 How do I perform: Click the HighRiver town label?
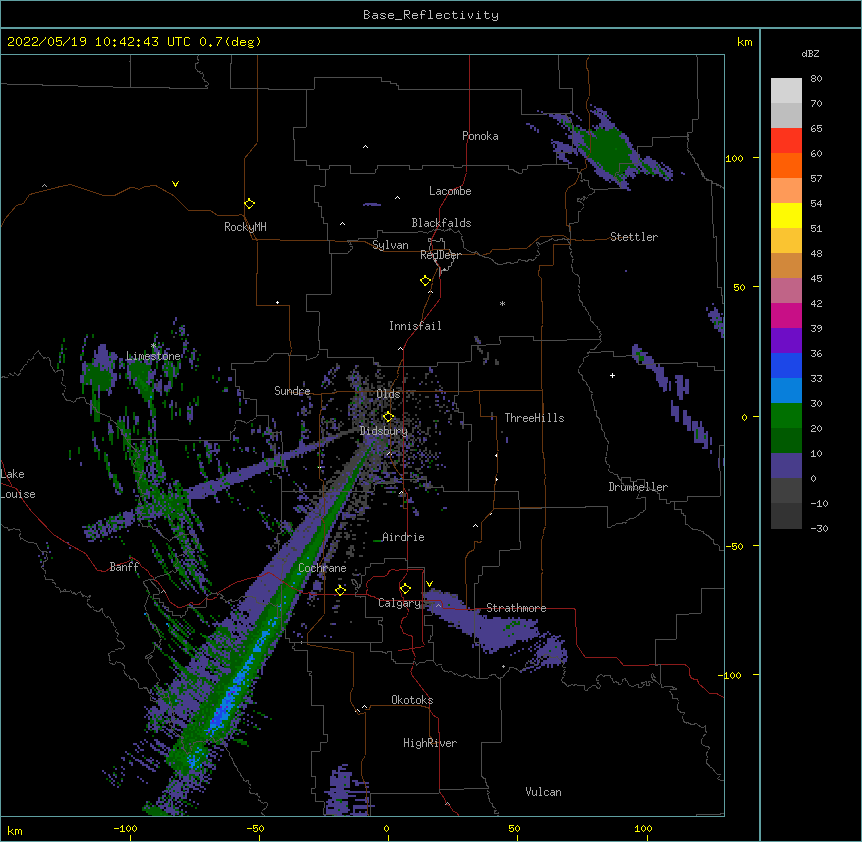click(430, 743)
